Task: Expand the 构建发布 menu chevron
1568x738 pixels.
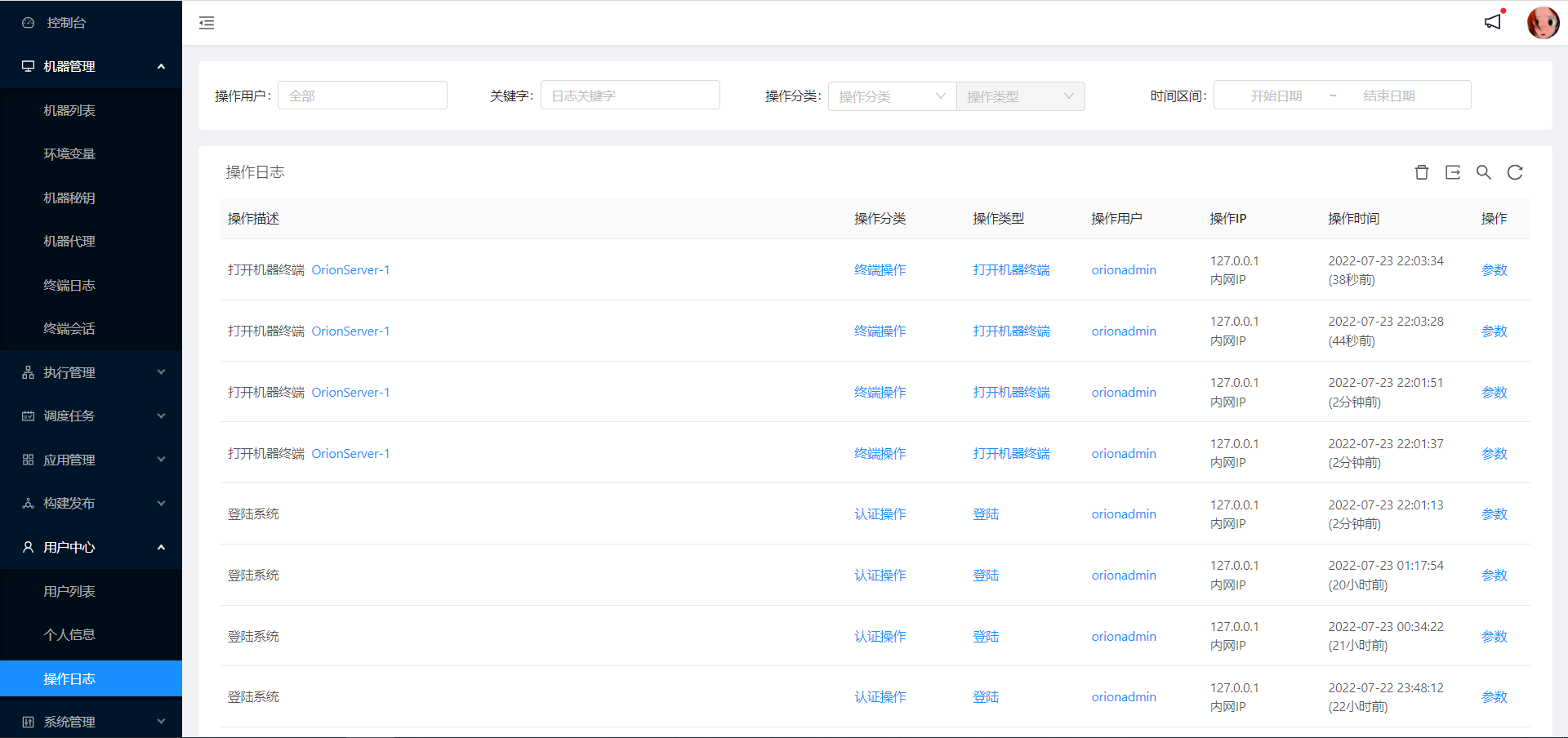Action: (161, 503)
